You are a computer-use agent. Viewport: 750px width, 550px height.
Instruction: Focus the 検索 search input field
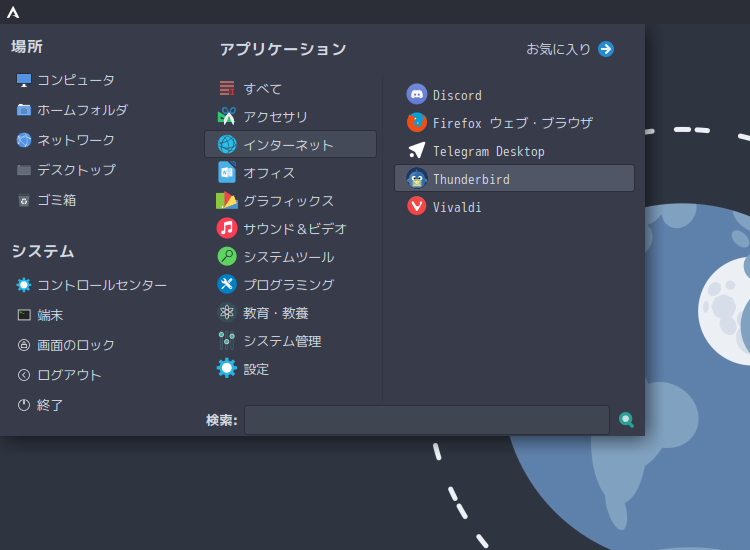pos(427,420)
